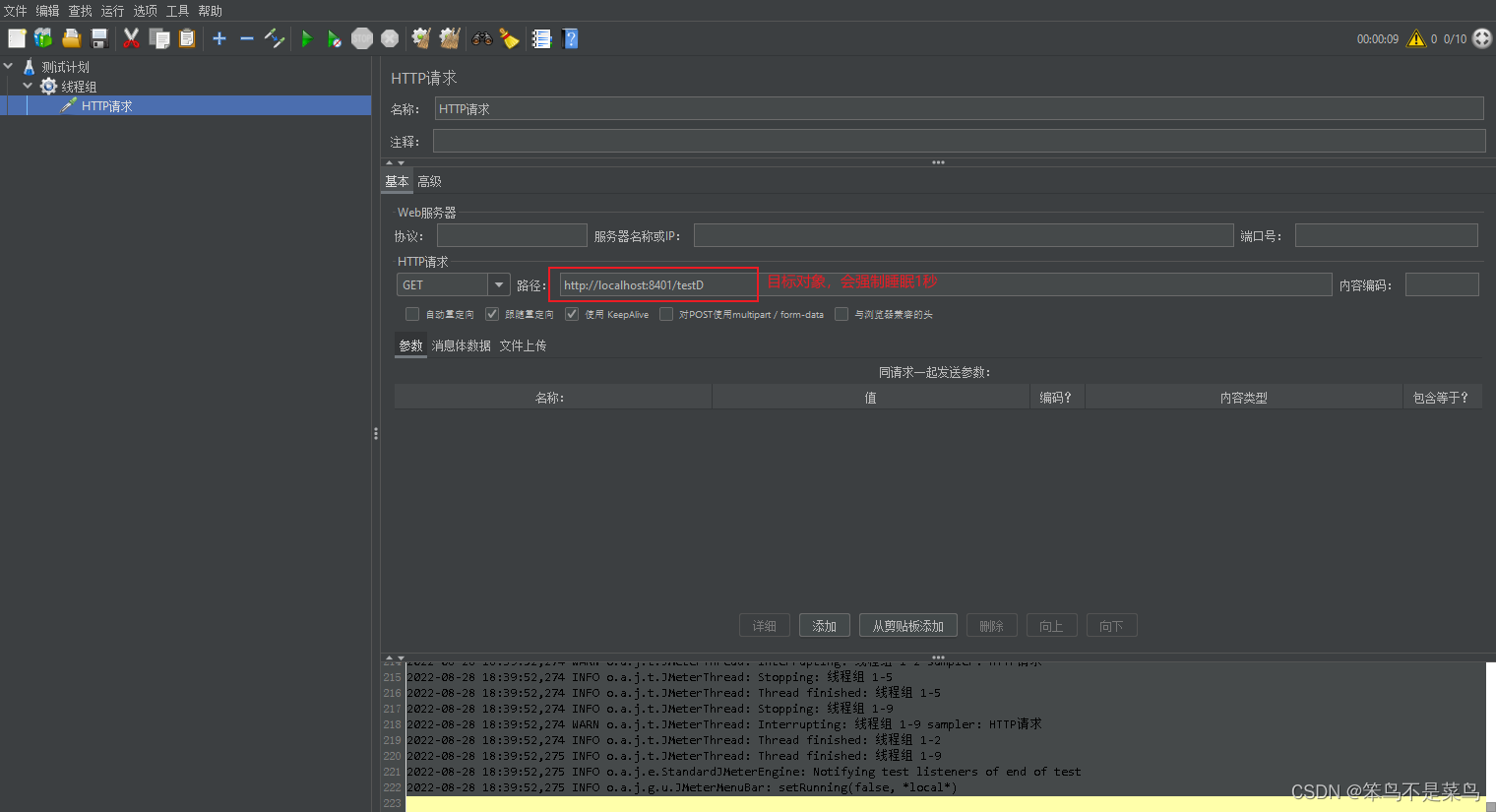
Task: Switch to the 高级 tab
Action: click(x=429, y=181)
